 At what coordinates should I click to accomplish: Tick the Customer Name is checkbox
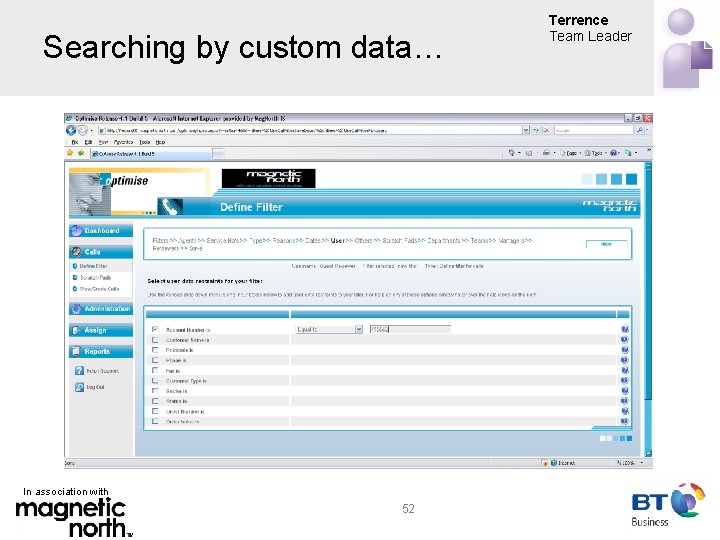pos(155,340)
